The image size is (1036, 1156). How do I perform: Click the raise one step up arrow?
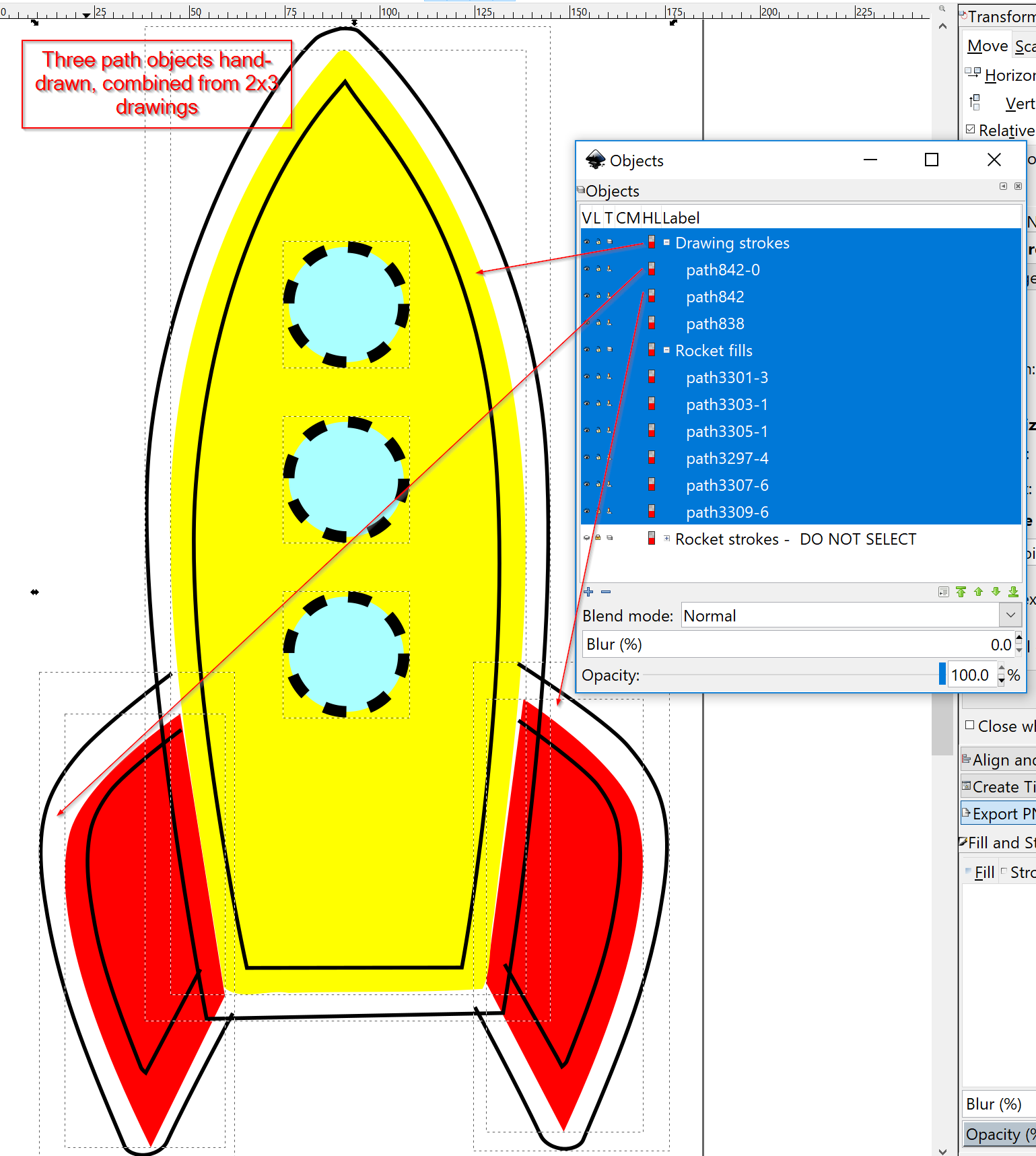[x=978, y=592]
